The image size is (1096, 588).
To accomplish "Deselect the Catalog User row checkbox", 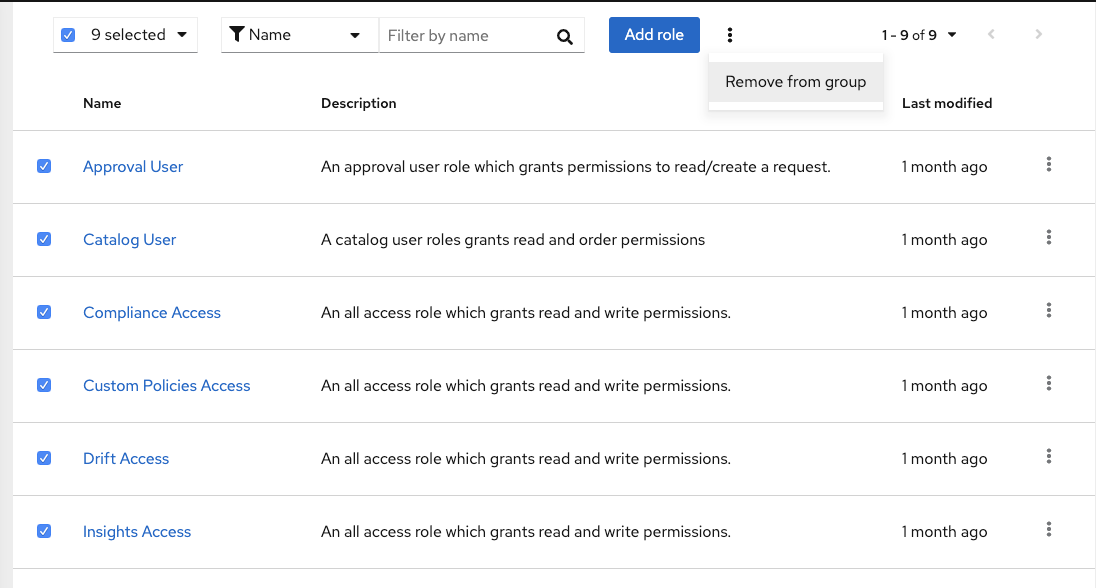I will tap(44, 240).
